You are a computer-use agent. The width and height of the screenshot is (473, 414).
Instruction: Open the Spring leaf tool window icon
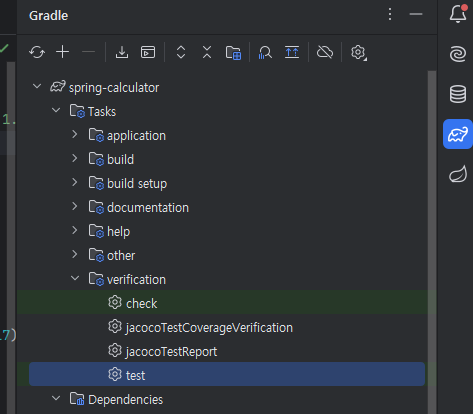(458, 174)
